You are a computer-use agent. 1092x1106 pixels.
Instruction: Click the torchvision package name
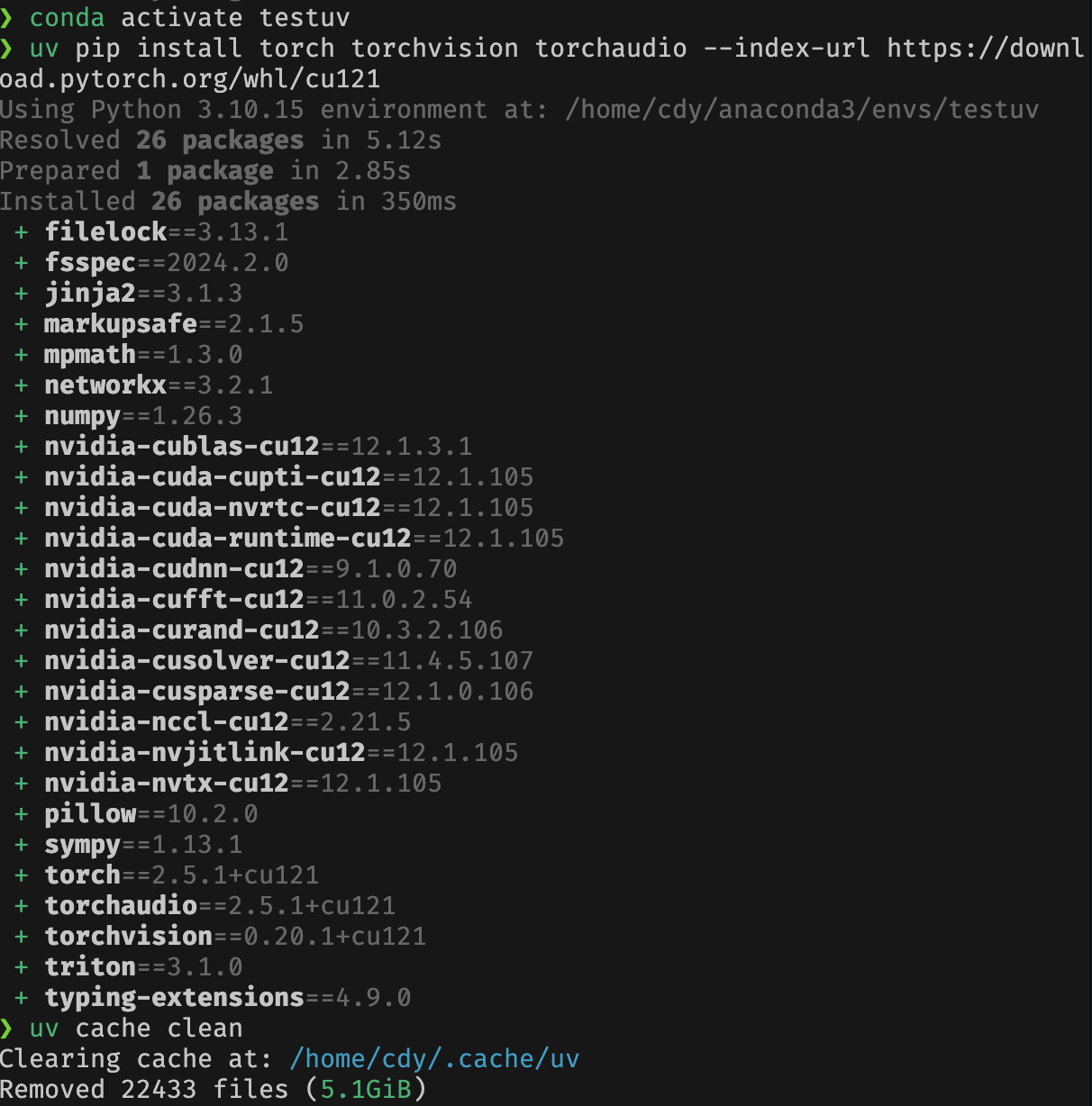point(129,937)
